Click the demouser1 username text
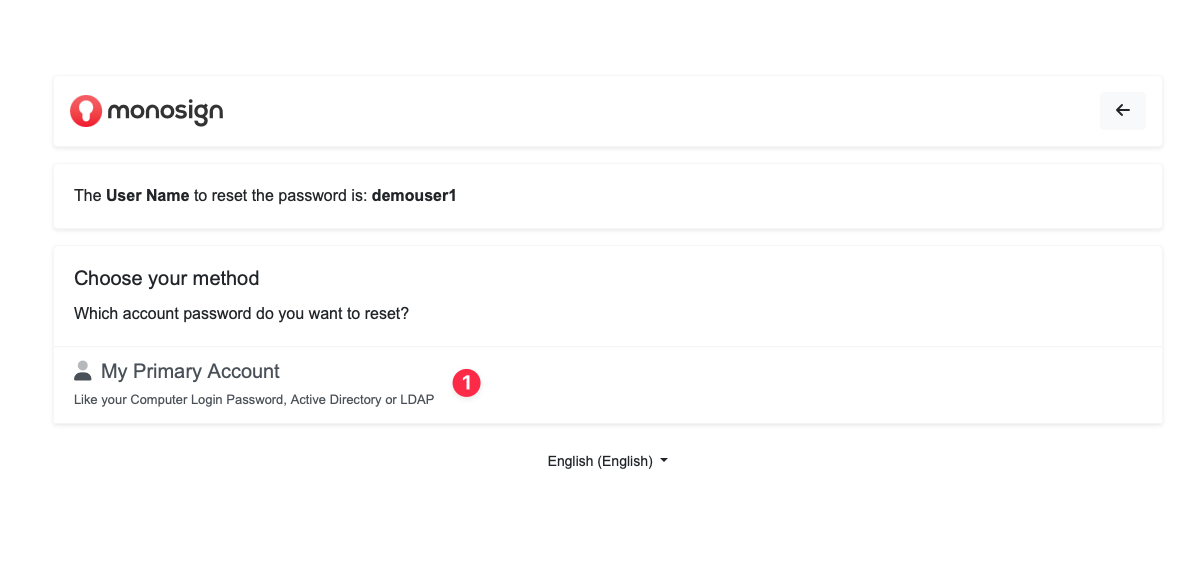This screenshot has width=1194, height=581. click(414, 196)
